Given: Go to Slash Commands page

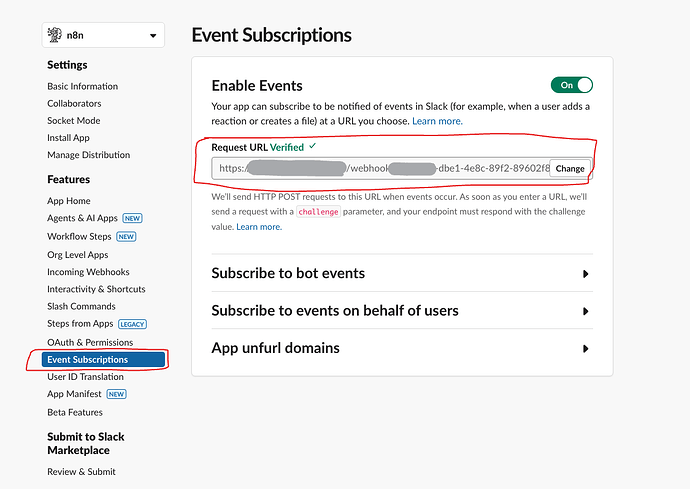Looking at the screenshot, I should click(x=81, y=306).
